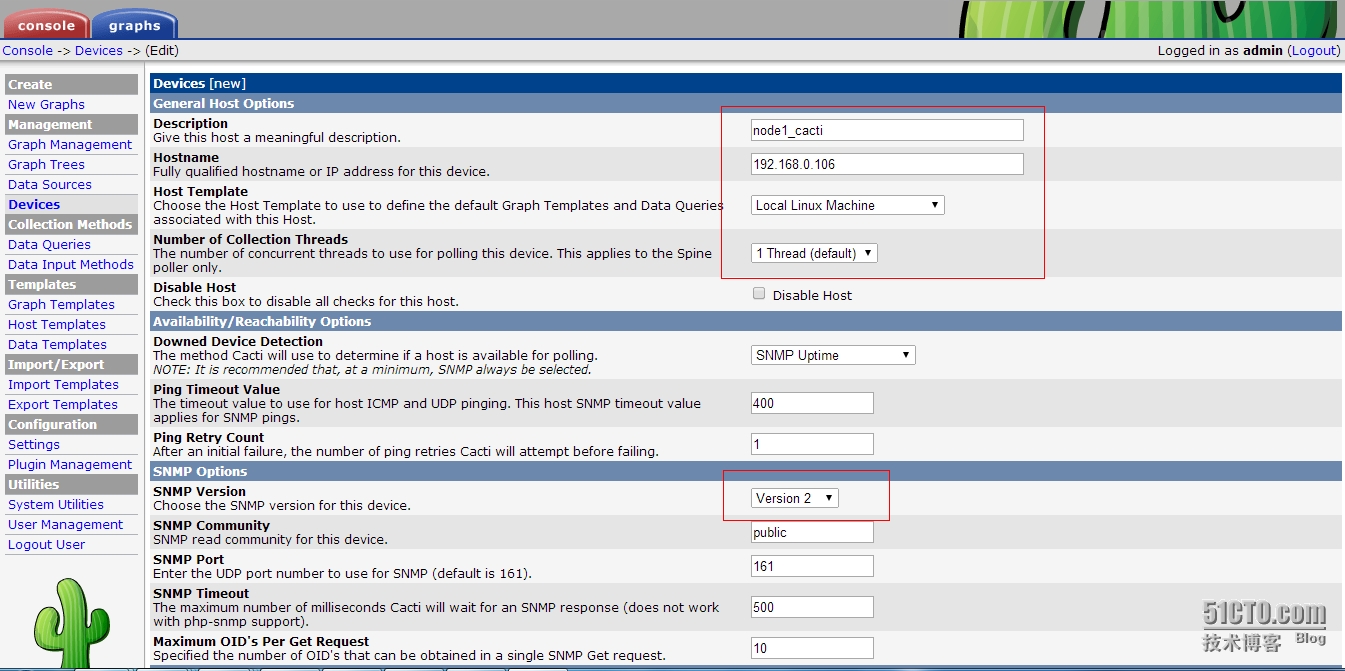
Task: Click the Ping Retry Count field
Action: 812,444
